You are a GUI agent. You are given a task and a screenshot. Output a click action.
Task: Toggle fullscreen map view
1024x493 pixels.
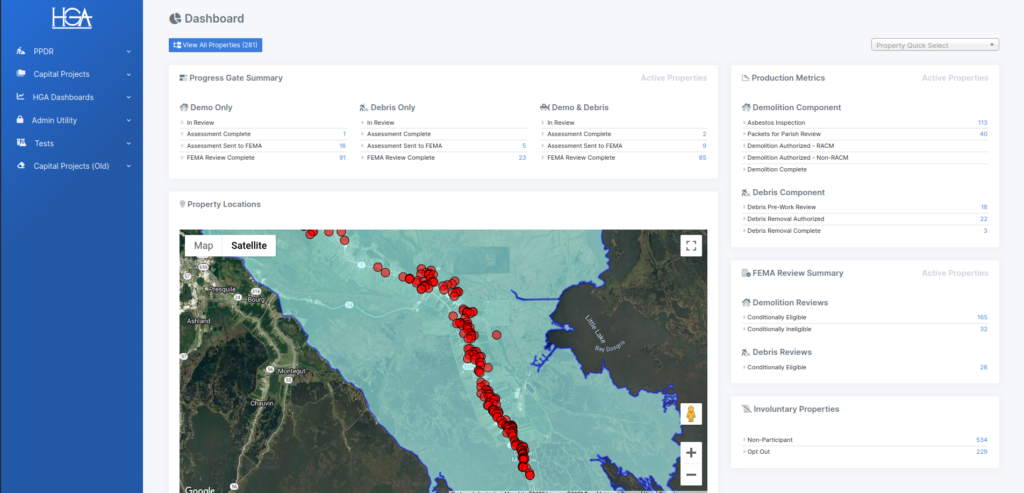691,246
